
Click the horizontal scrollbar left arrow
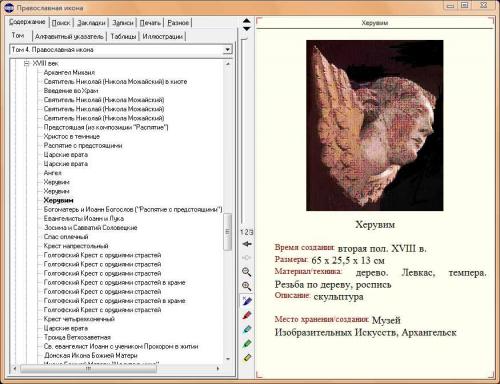(x=14, y=369)
